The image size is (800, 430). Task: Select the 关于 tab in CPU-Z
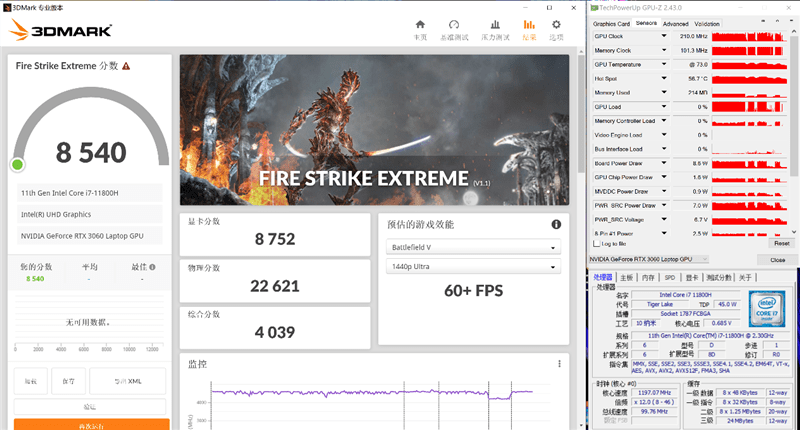(x=745, y=277)
